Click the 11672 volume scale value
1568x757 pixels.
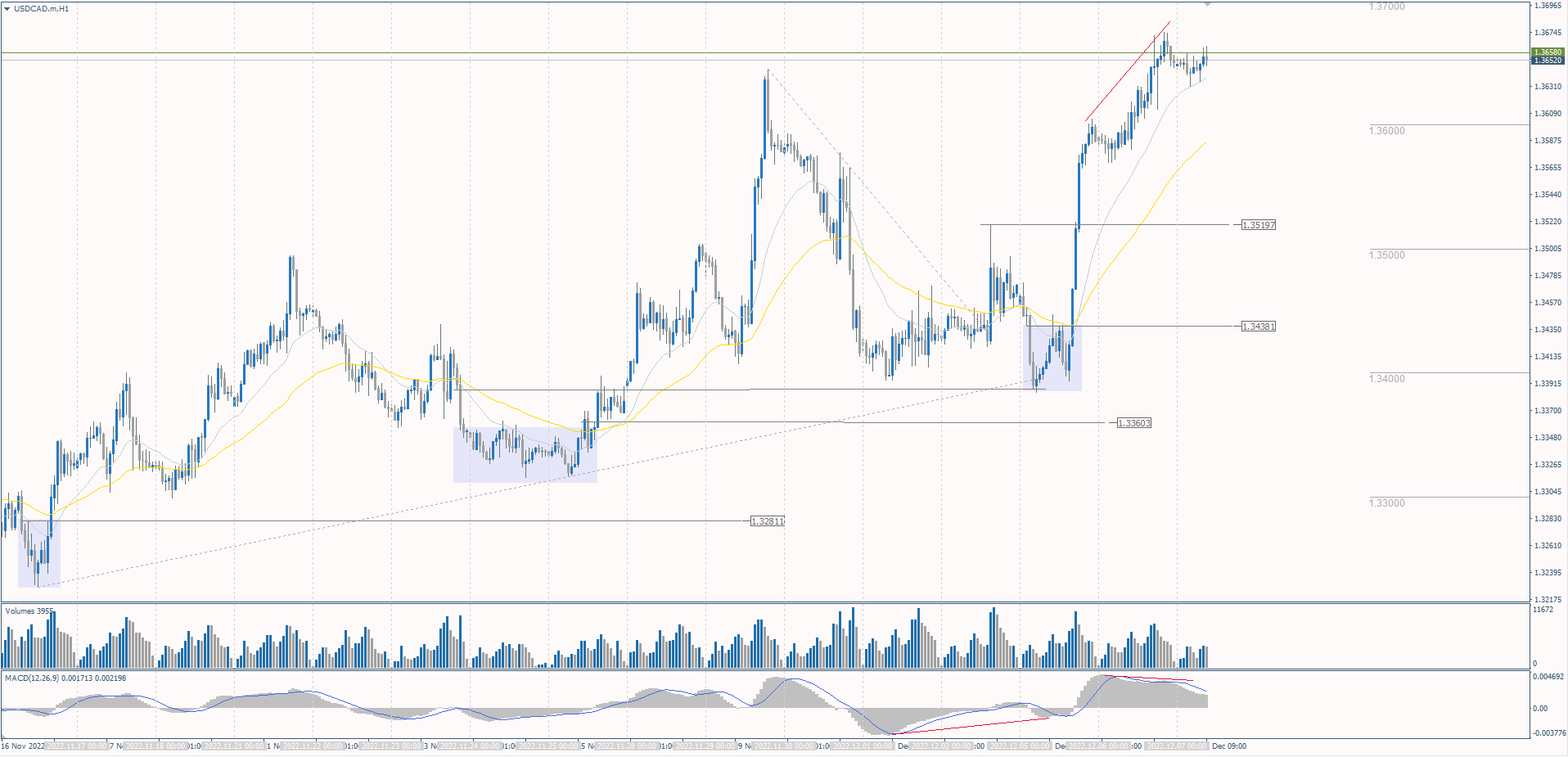pos(1543,610)
